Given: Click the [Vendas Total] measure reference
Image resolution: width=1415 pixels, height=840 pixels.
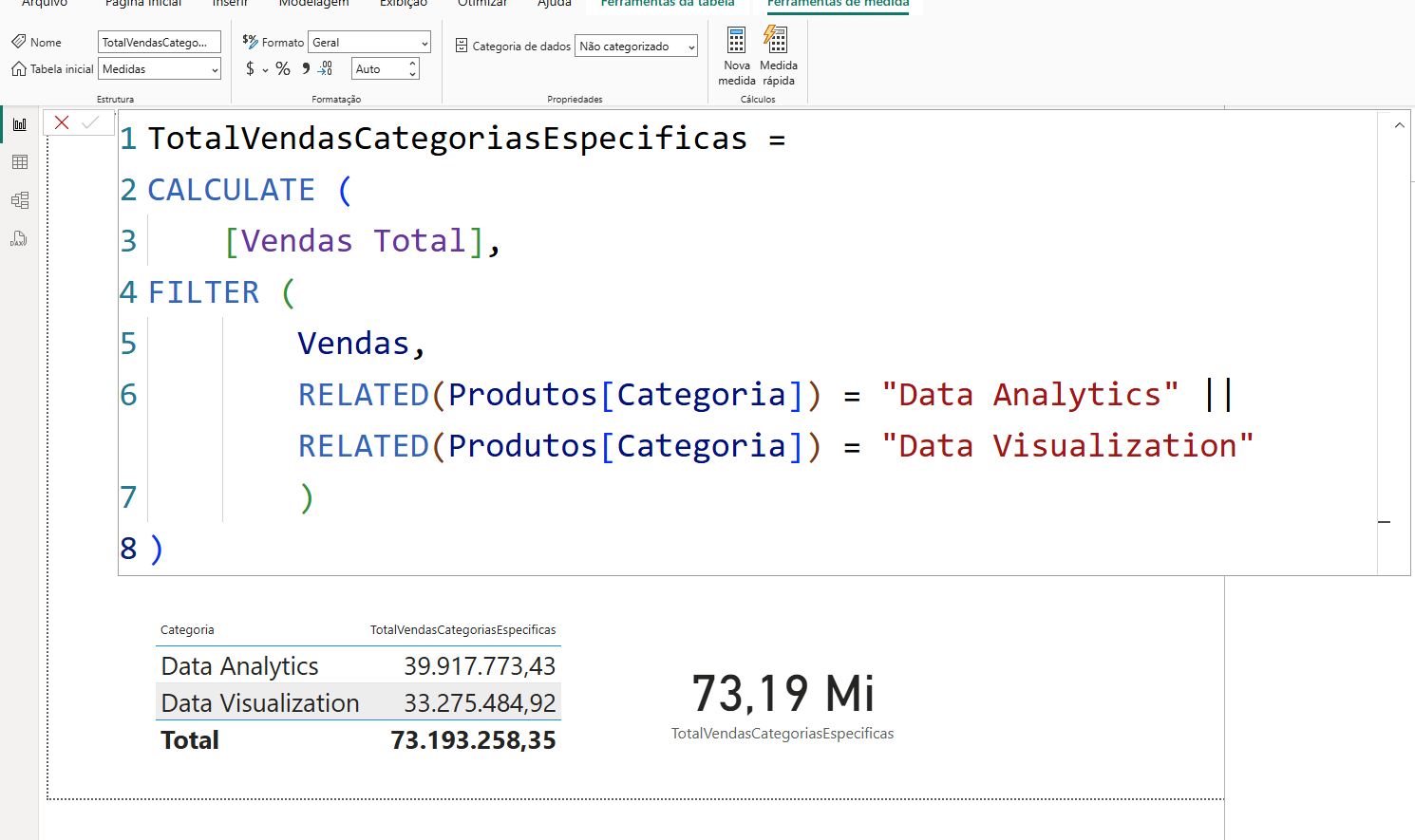Looking at the screenshot, I should (354, 241).
